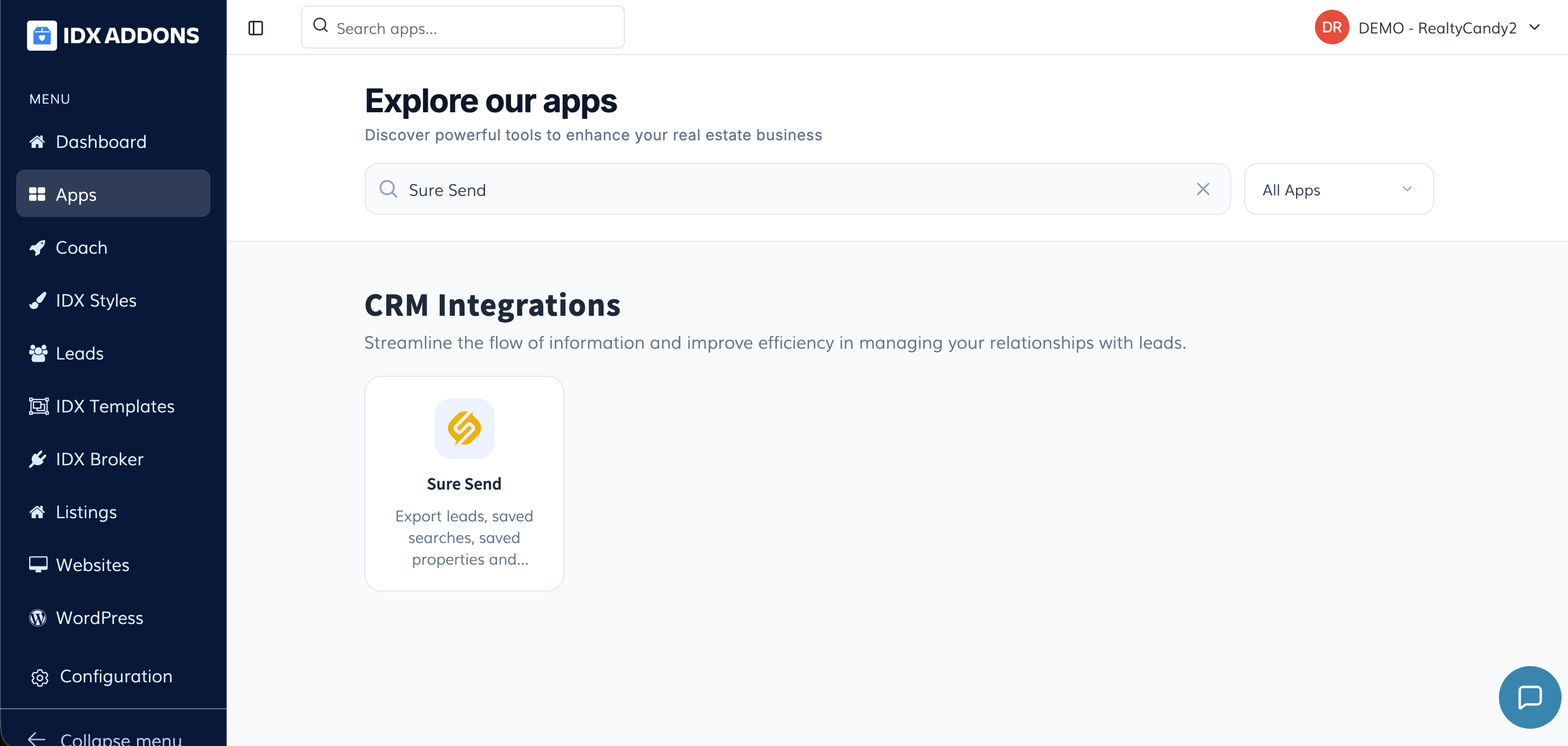Navigate to Listings
This screenshot has height=746, width=1568.
[x=86, y=512]
